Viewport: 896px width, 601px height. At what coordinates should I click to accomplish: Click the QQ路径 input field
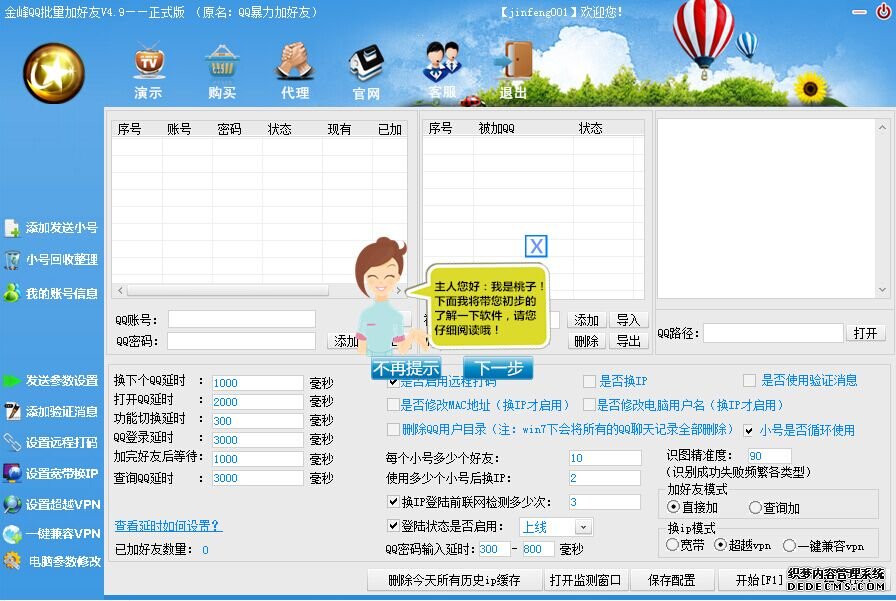click(x=772, y=333)
